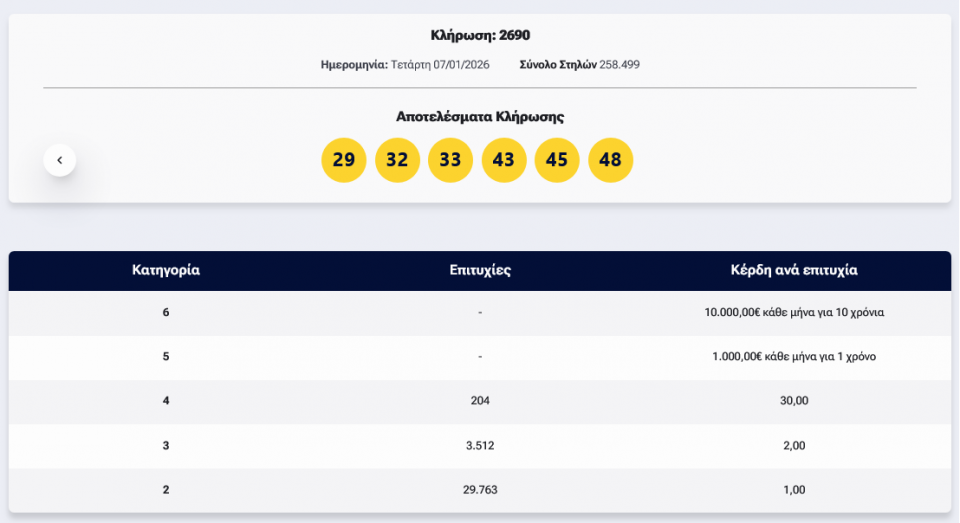Click the Κατηγορία column header
The image size is (960, 523).
click(166, 270)
